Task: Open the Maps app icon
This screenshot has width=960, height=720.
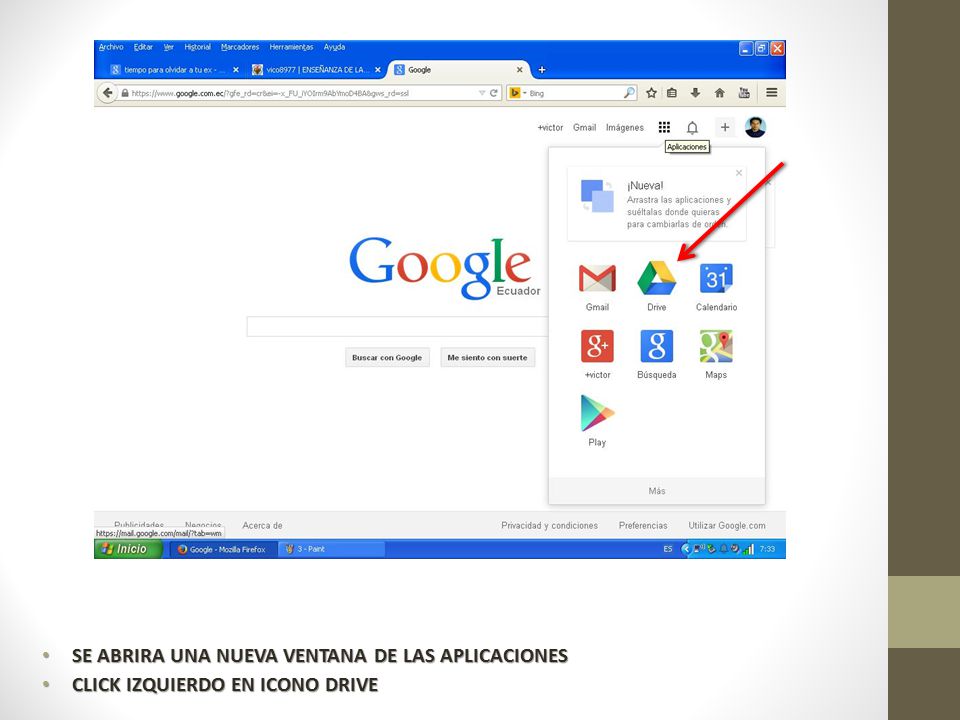Action: click(716, 346)
